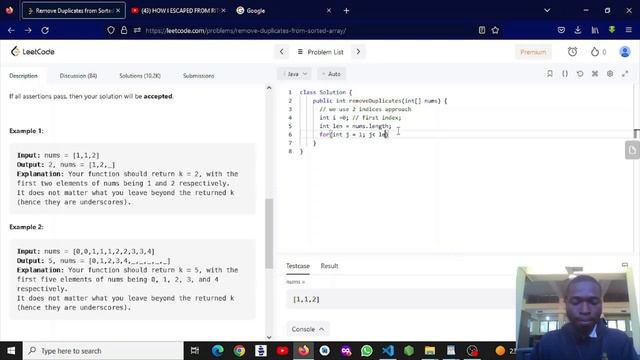
Task: Open Task View on taskbar
Action: coord(195,351)
